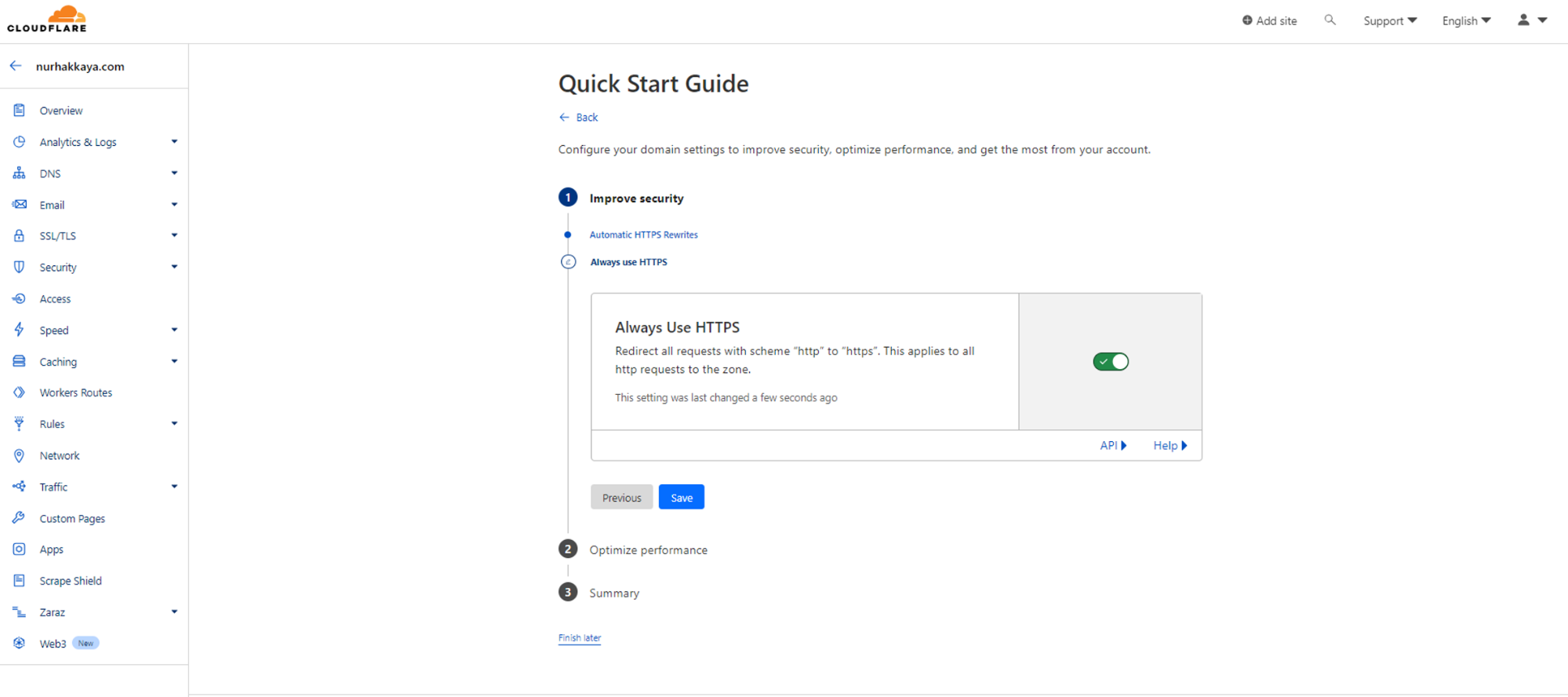Image resolution: width=1568 pixels, height=697 pixels.
Task: Open the Access section label
Action: click(55, 299)
